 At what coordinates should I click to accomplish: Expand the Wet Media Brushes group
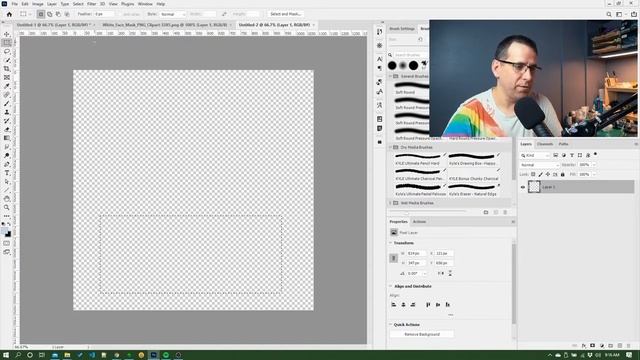click(390, 203)
